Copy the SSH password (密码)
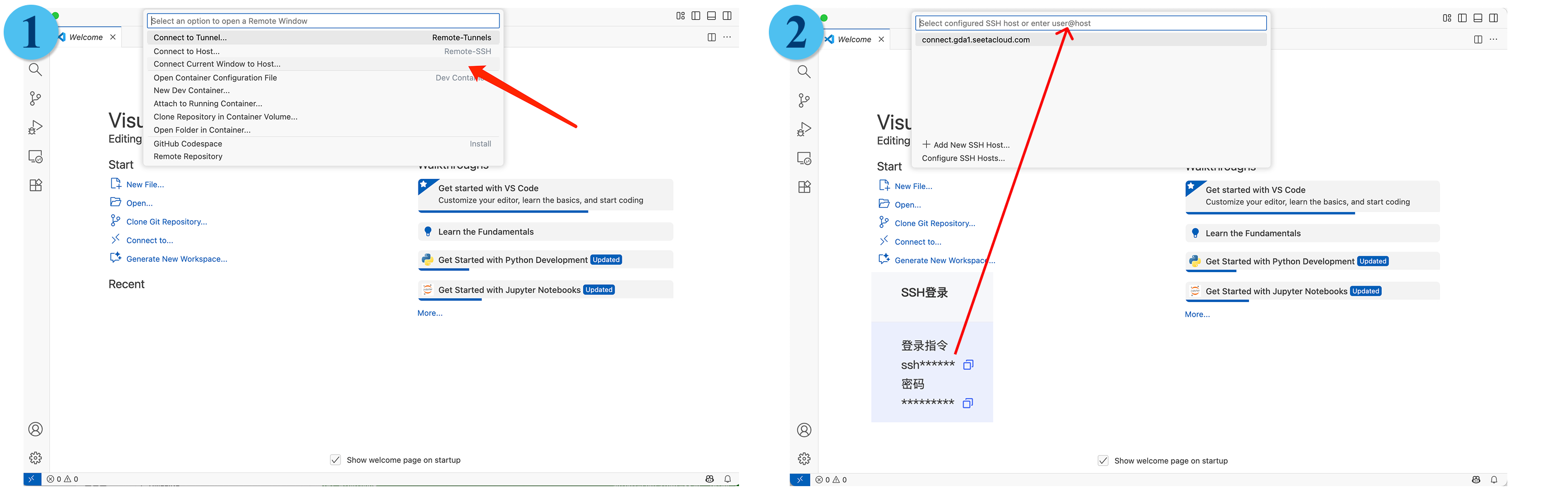 pos(967,403)
